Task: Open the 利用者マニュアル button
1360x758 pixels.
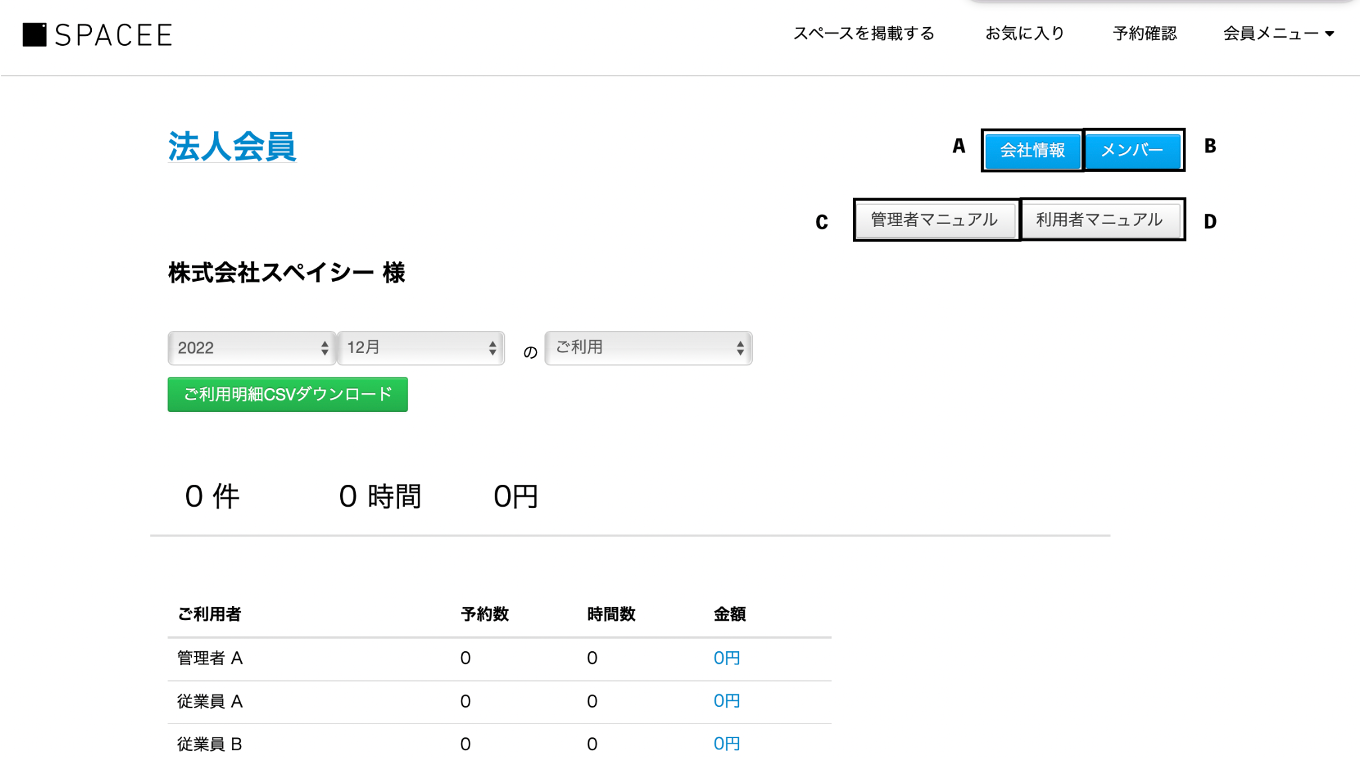Action: (1099, 220)
